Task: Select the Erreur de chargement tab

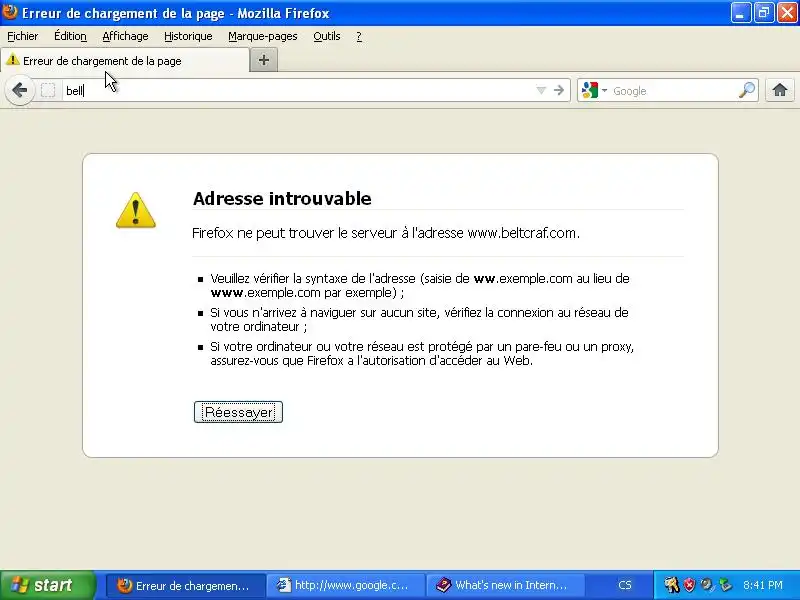Action: tap(124, 61)
